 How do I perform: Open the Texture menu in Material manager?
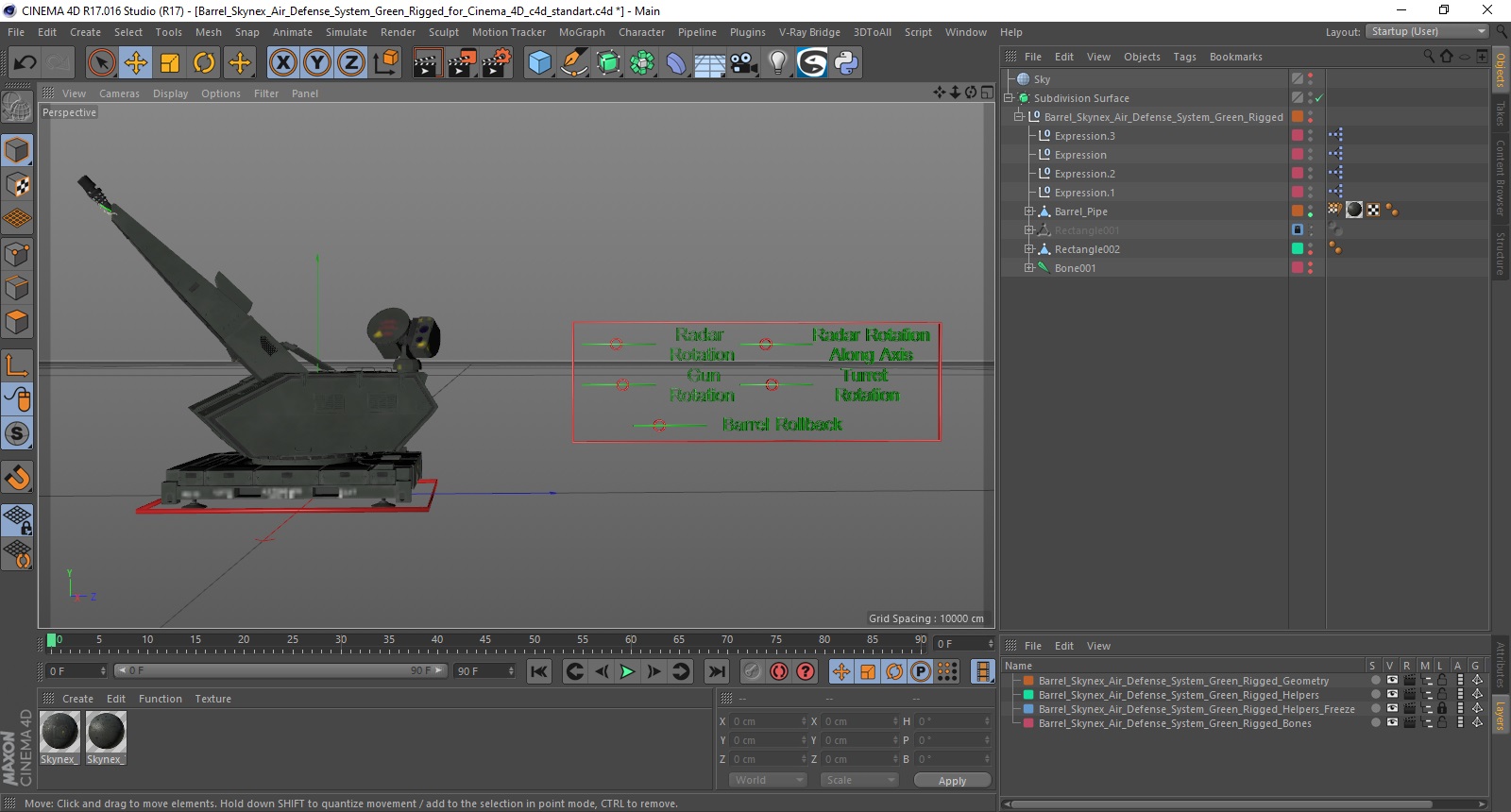(x=212, y=699)
